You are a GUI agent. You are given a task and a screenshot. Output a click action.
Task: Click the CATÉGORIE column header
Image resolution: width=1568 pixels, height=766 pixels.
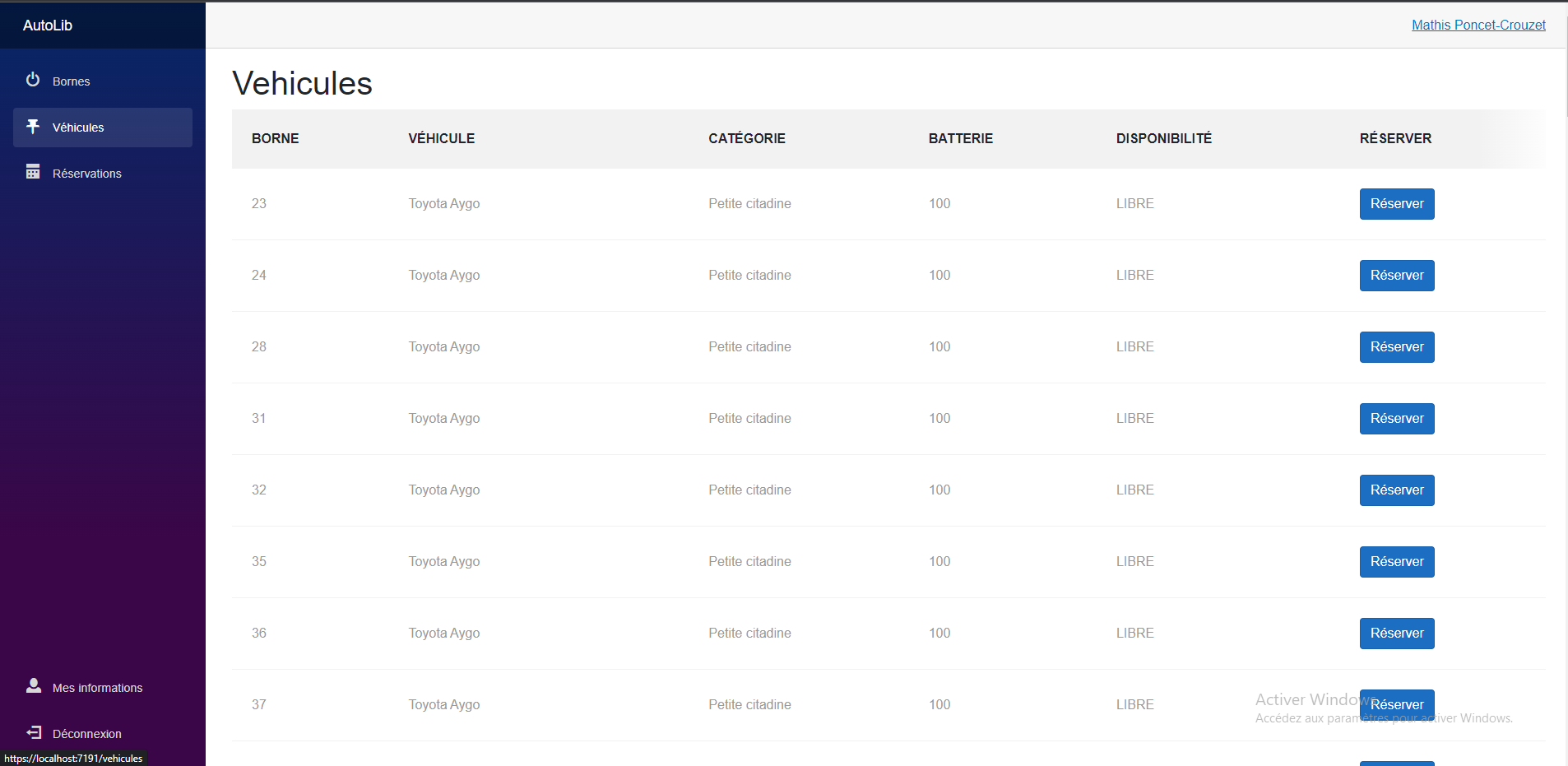747,138
